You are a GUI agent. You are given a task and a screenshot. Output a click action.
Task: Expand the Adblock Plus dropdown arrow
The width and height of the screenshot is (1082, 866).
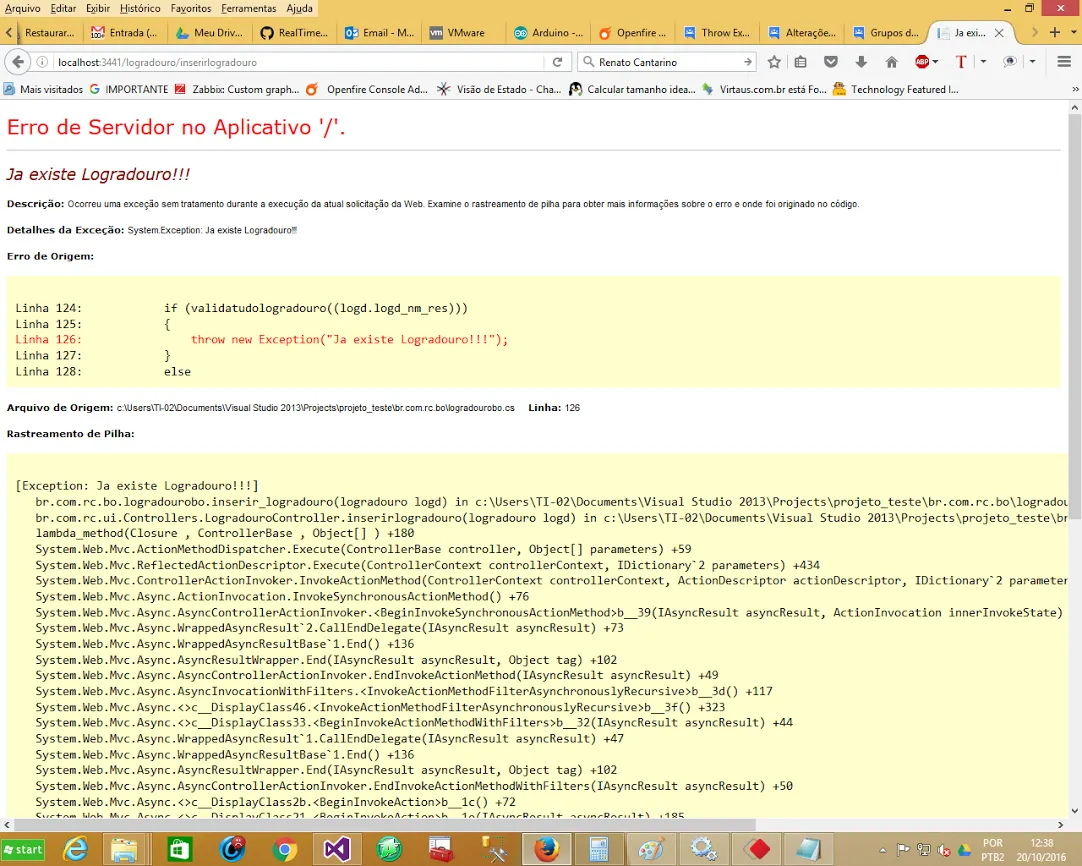click(x=936, y=62)
